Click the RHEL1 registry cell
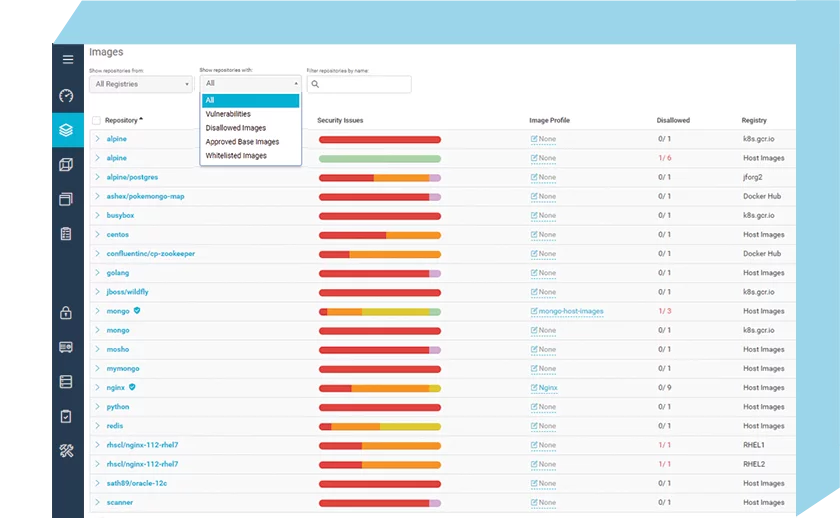The width and height of the screenshot is (840, 518). 754,445
